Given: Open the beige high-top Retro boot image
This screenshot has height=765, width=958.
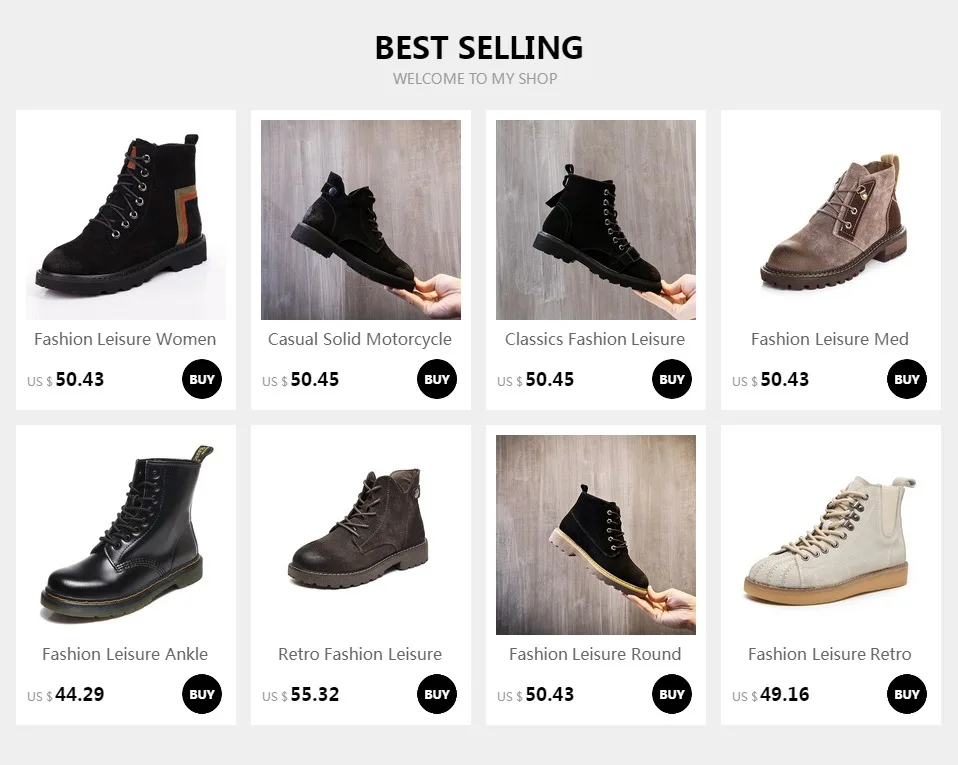Looking at the screenshot, I should click(x=831, y=535).
